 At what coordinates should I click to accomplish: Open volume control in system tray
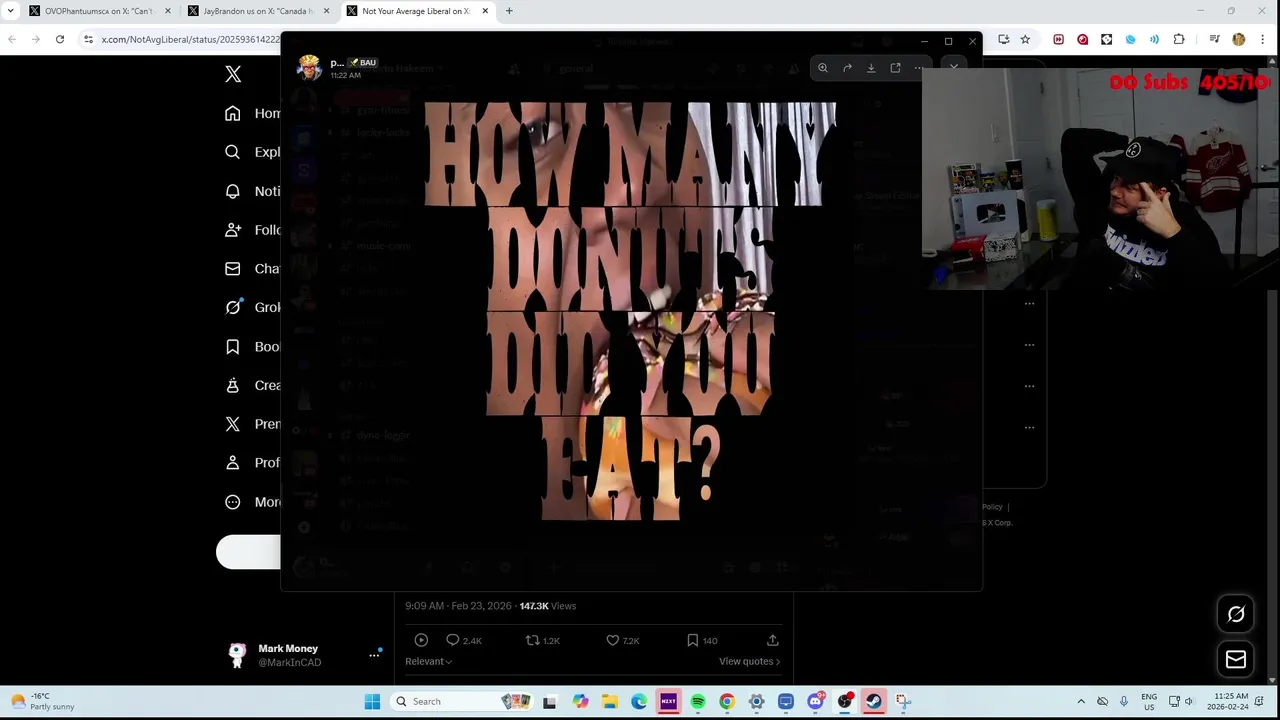[1188, 701]
